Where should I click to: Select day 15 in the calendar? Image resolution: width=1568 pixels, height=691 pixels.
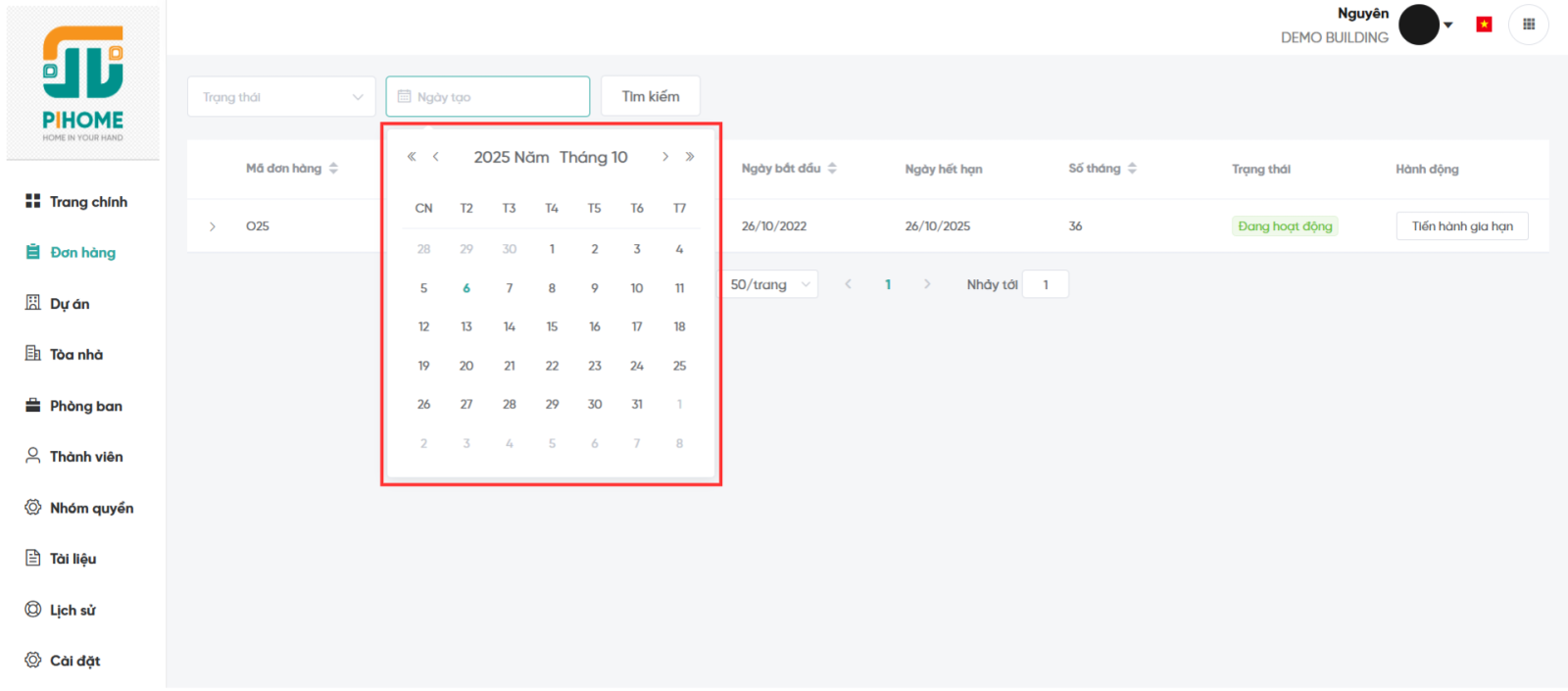(552, 326)
